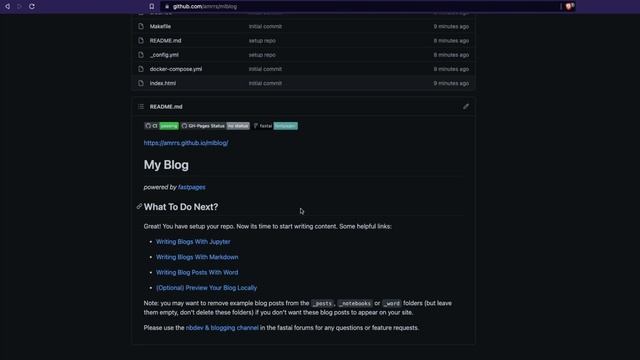Screen dimensions: 640x360
Task: Click file icon beside README.md row
Action: point(141,41)
